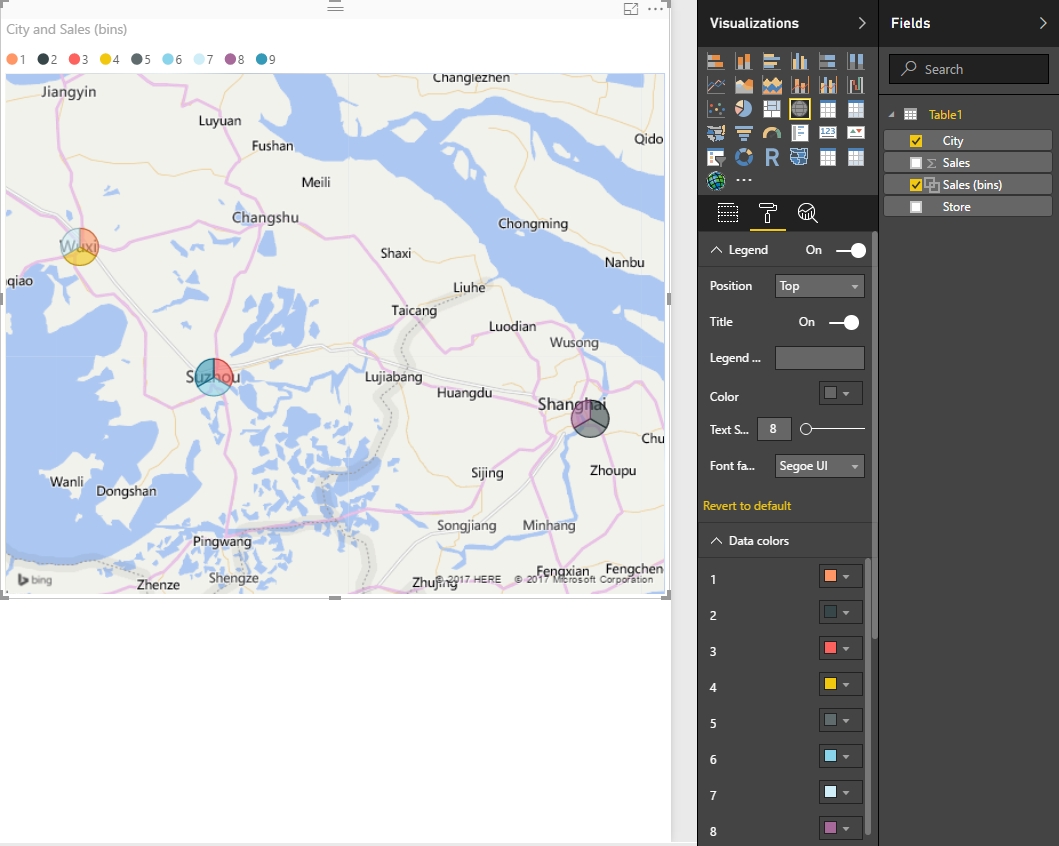Viewport: 1059px width, 846px height.
Task: Select line and stacked column chart icon
Action: point(800,85)
